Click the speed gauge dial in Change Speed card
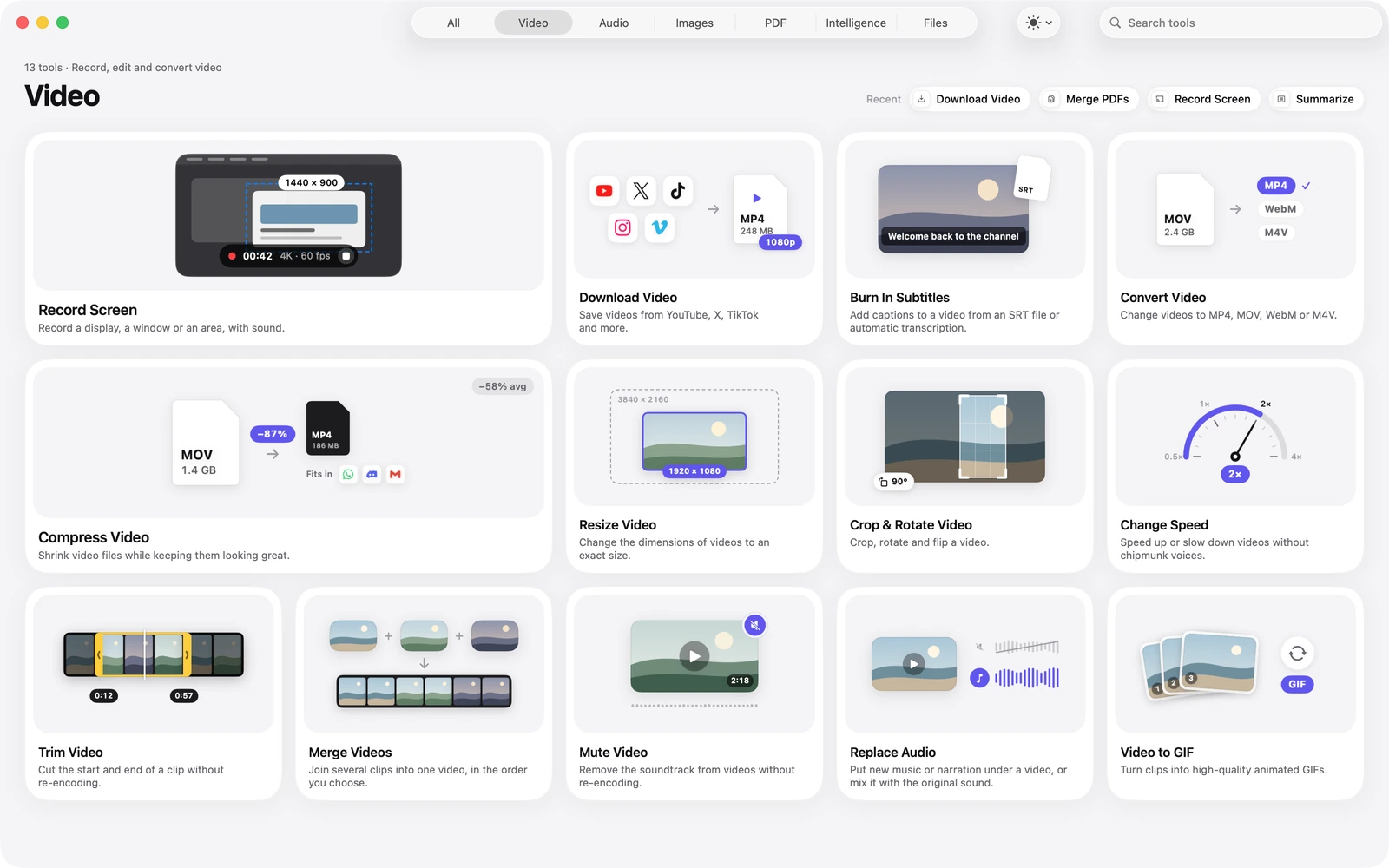Image resolution: width=1389 pixels, height=868 pixels. 1234,432
